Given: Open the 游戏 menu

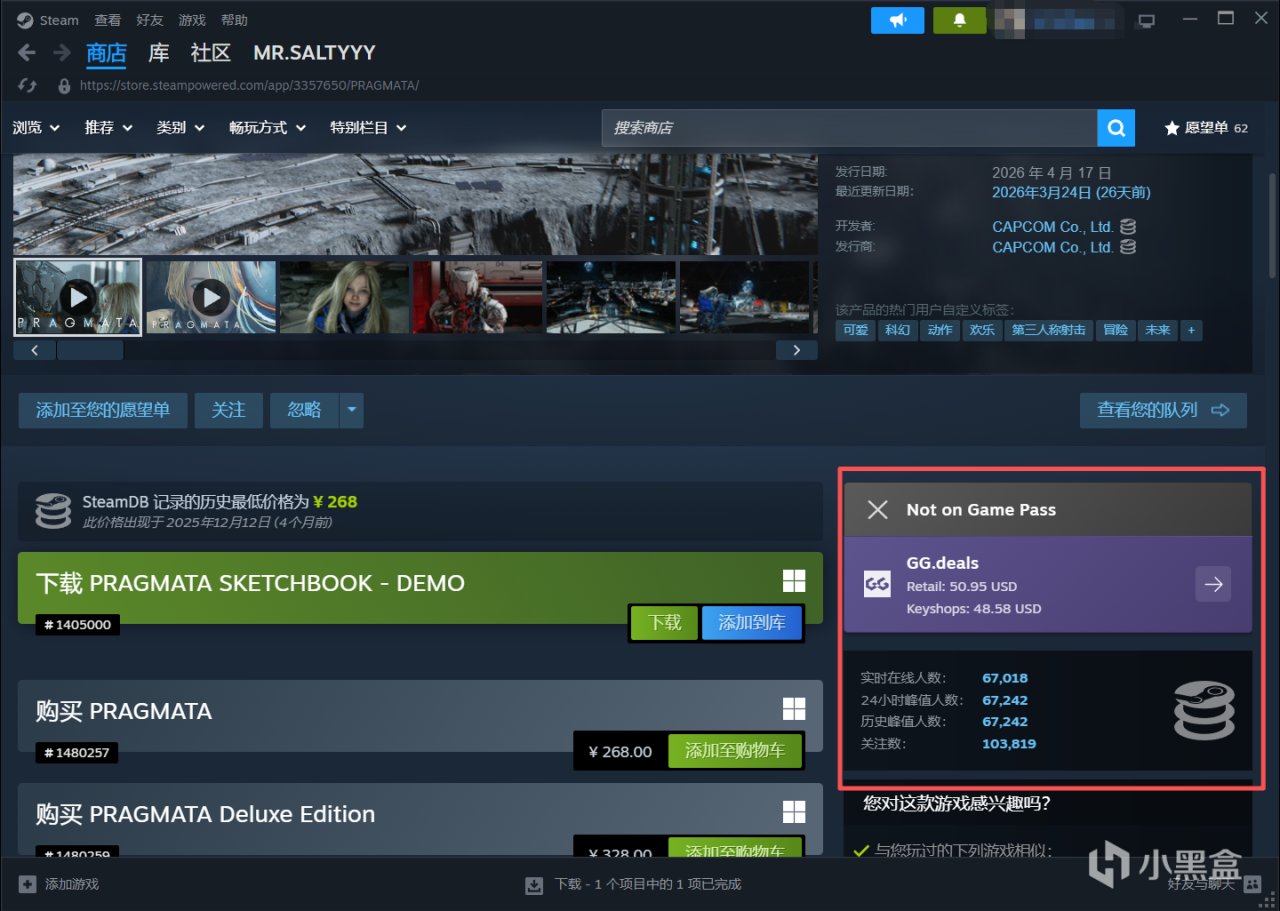Looking at the screenshot, I should click(192, 20).
